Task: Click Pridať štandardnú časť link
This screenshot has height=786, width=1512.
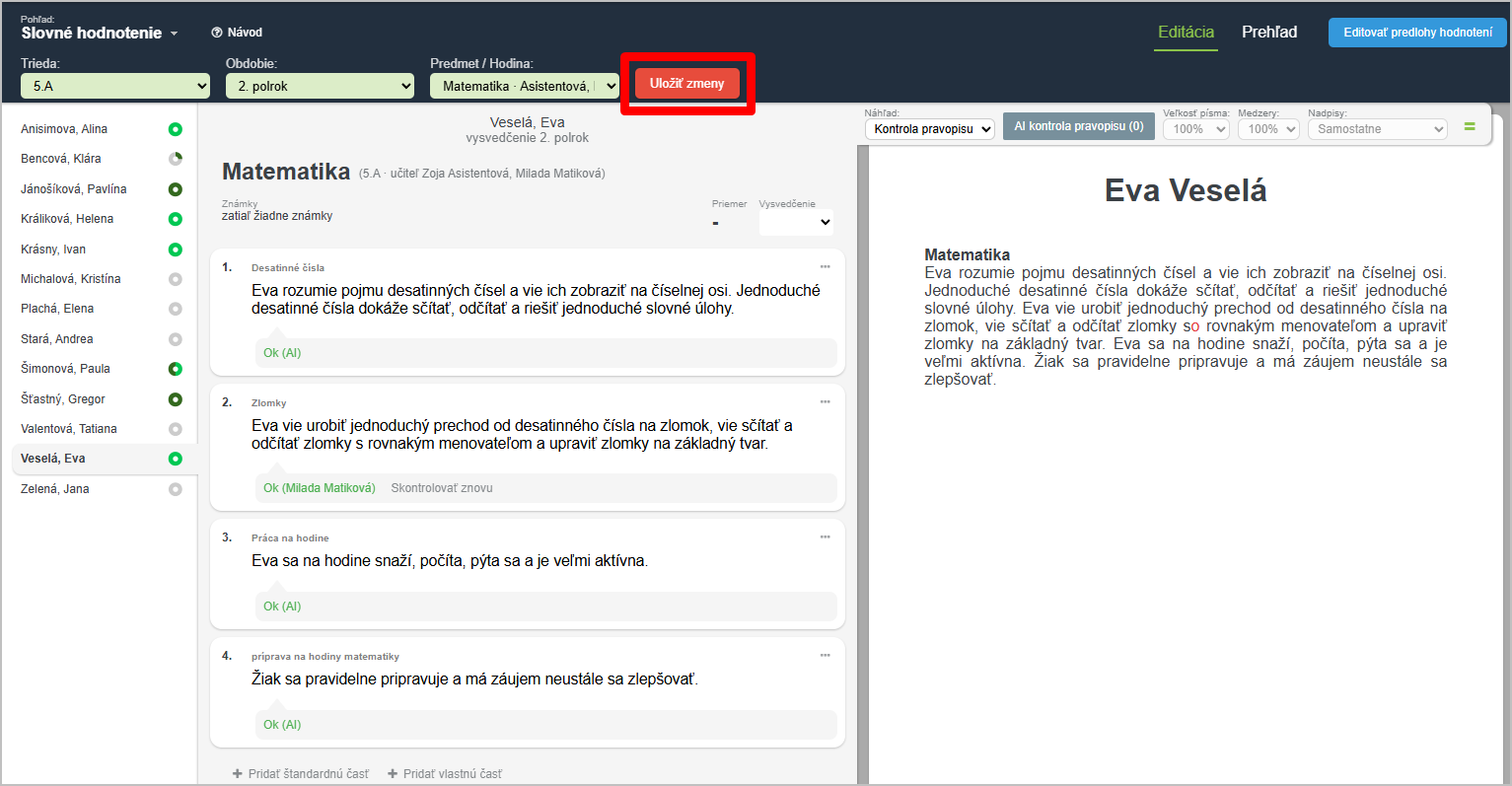Action: tap(301, 774)
